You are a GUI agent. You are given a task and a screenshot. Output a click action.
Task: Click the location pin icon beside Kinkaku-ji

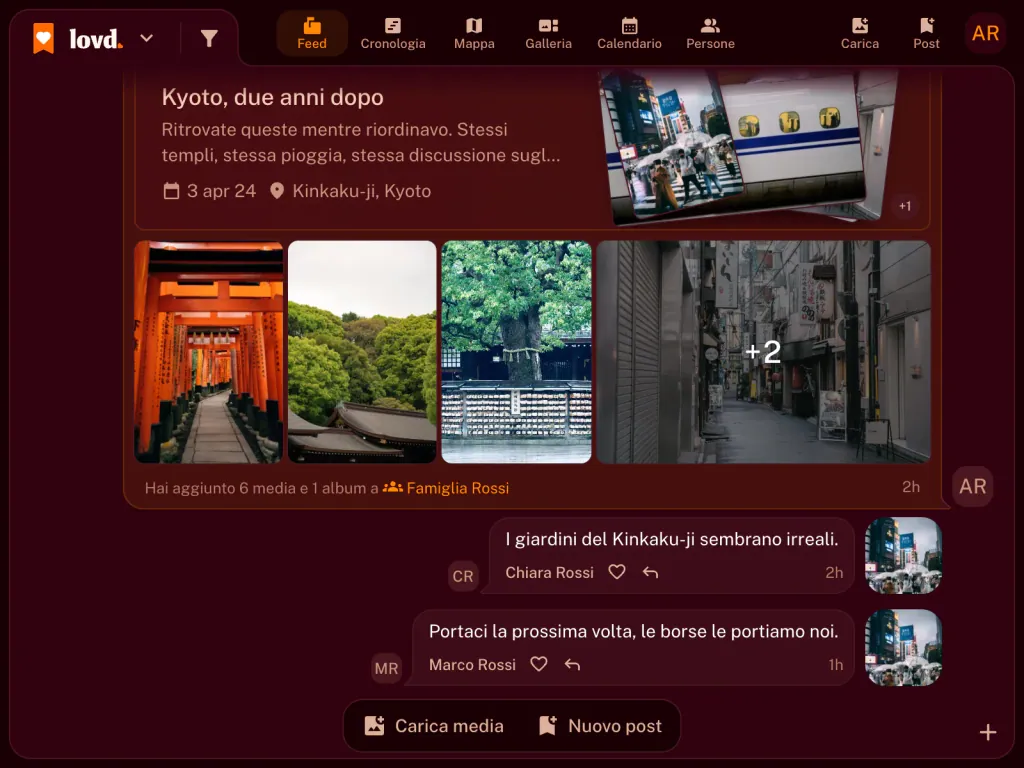277,191
